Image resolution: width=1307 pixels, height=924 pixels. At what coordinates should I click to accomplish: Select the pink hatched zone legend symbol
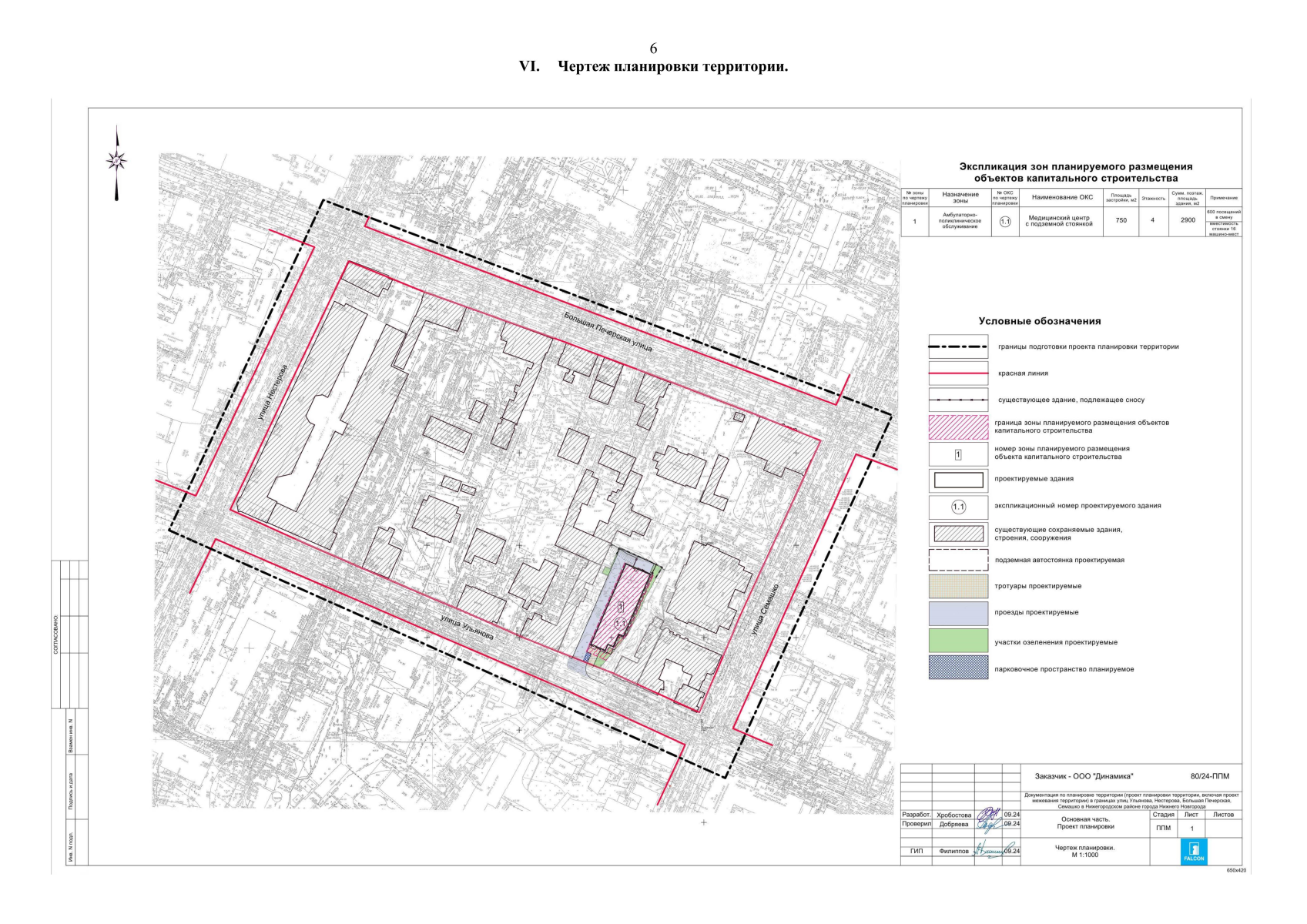[x=958, y=427]
